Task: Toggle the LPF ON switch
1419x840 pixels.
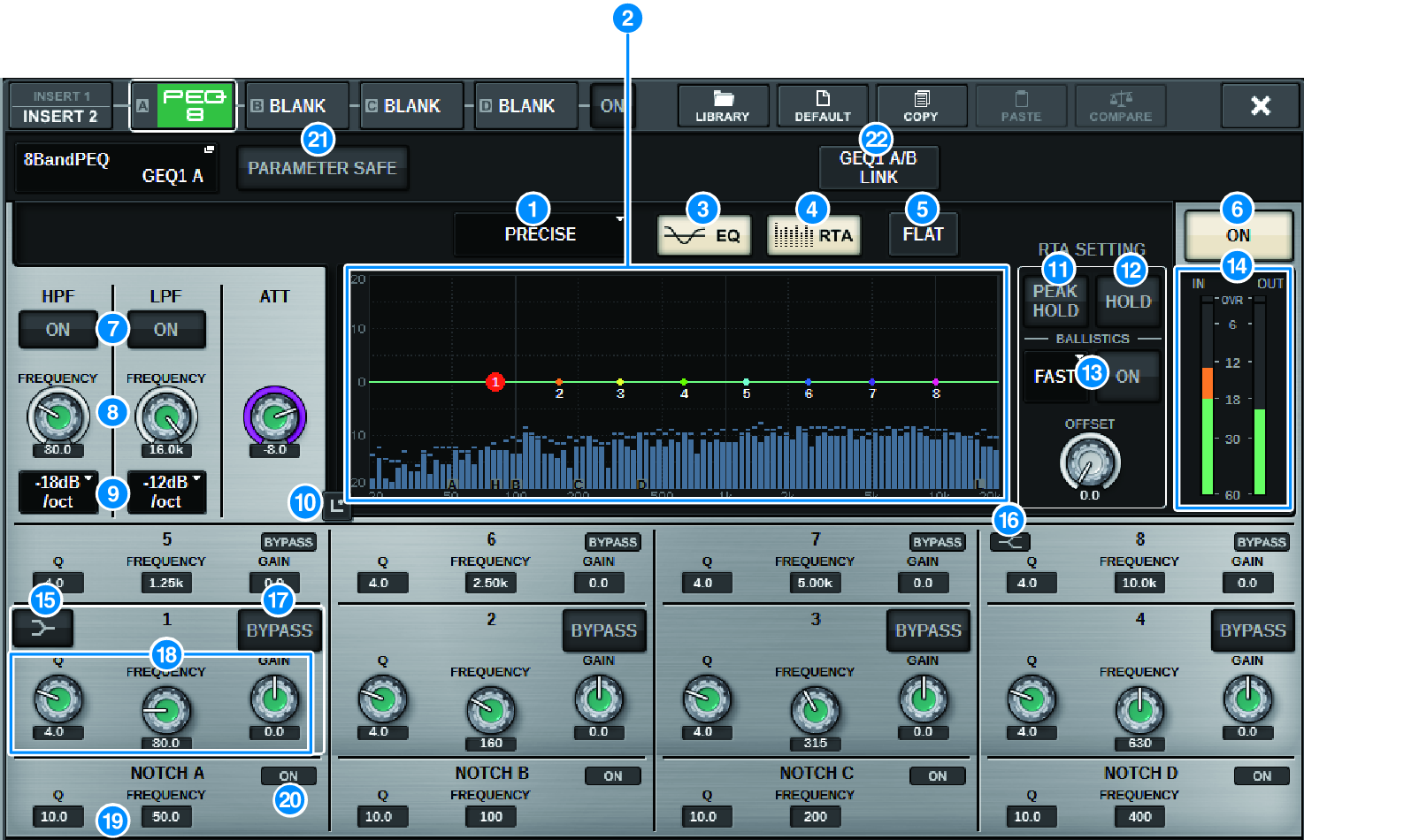Action: 165,329
